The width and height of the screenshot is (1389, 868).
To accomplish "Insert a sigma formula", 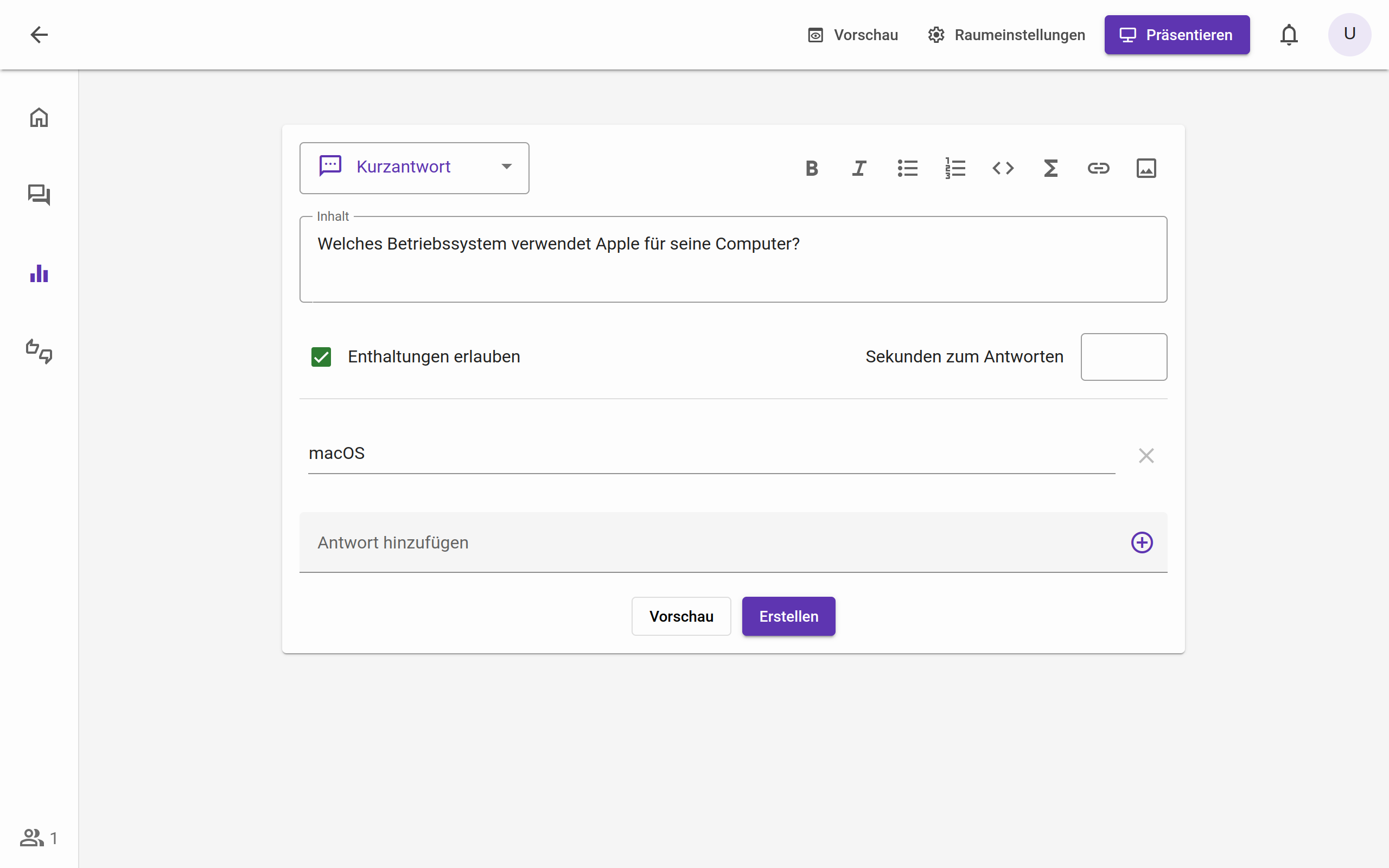I will pos(1050,168).
